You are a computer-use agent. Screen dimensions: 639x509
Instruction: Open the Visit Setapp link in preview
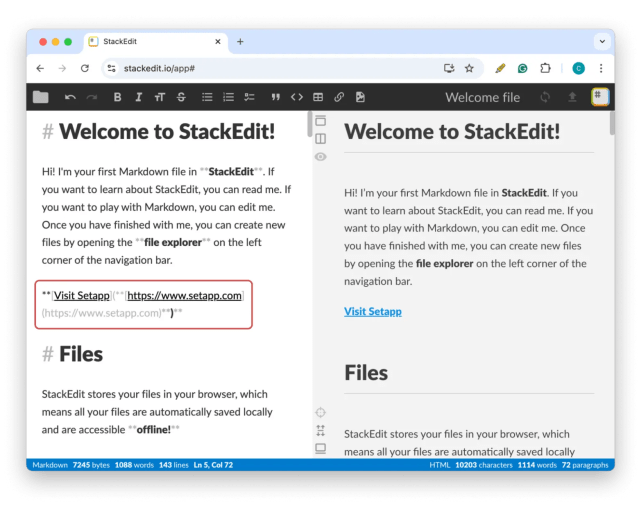372,311
